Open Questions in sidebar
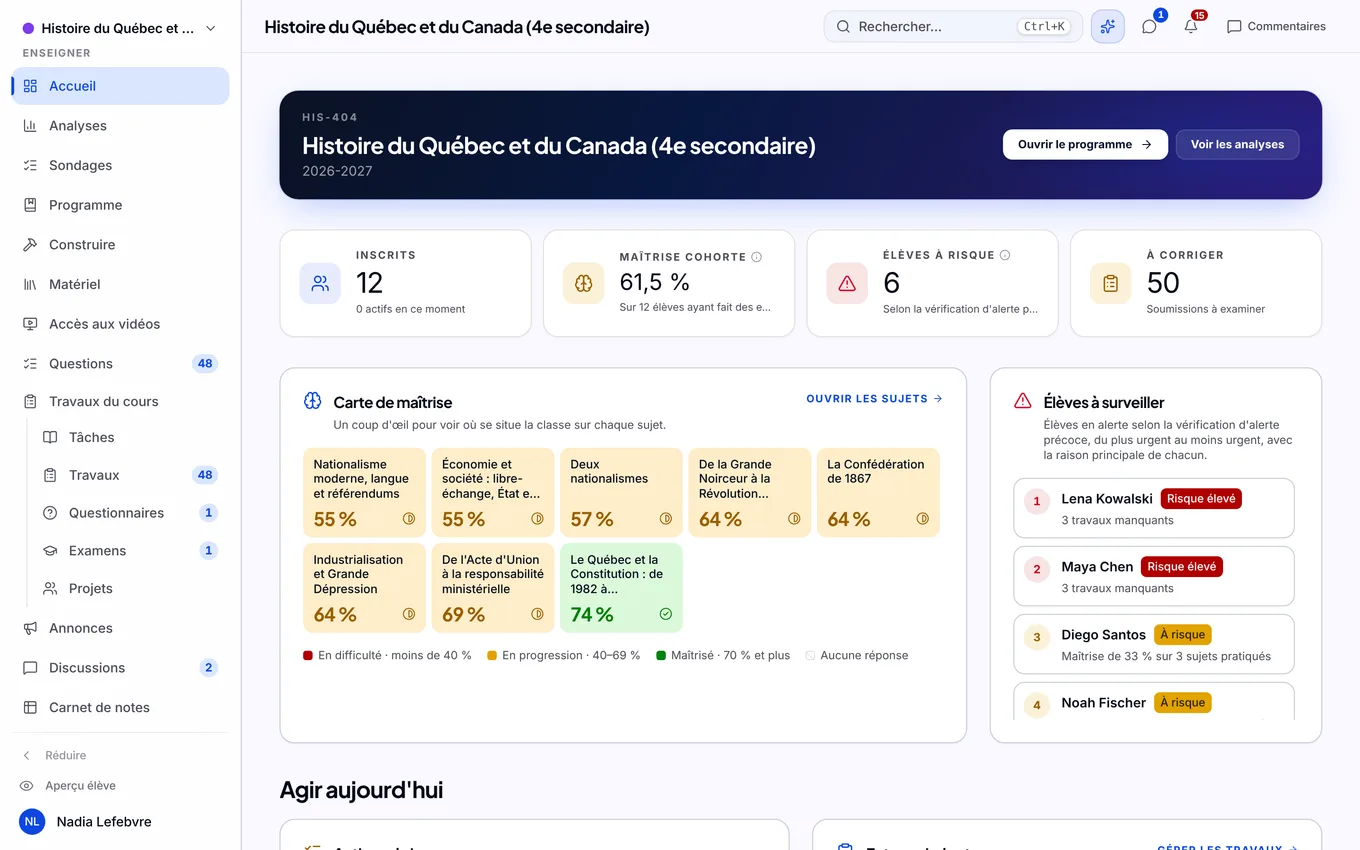 120,364
